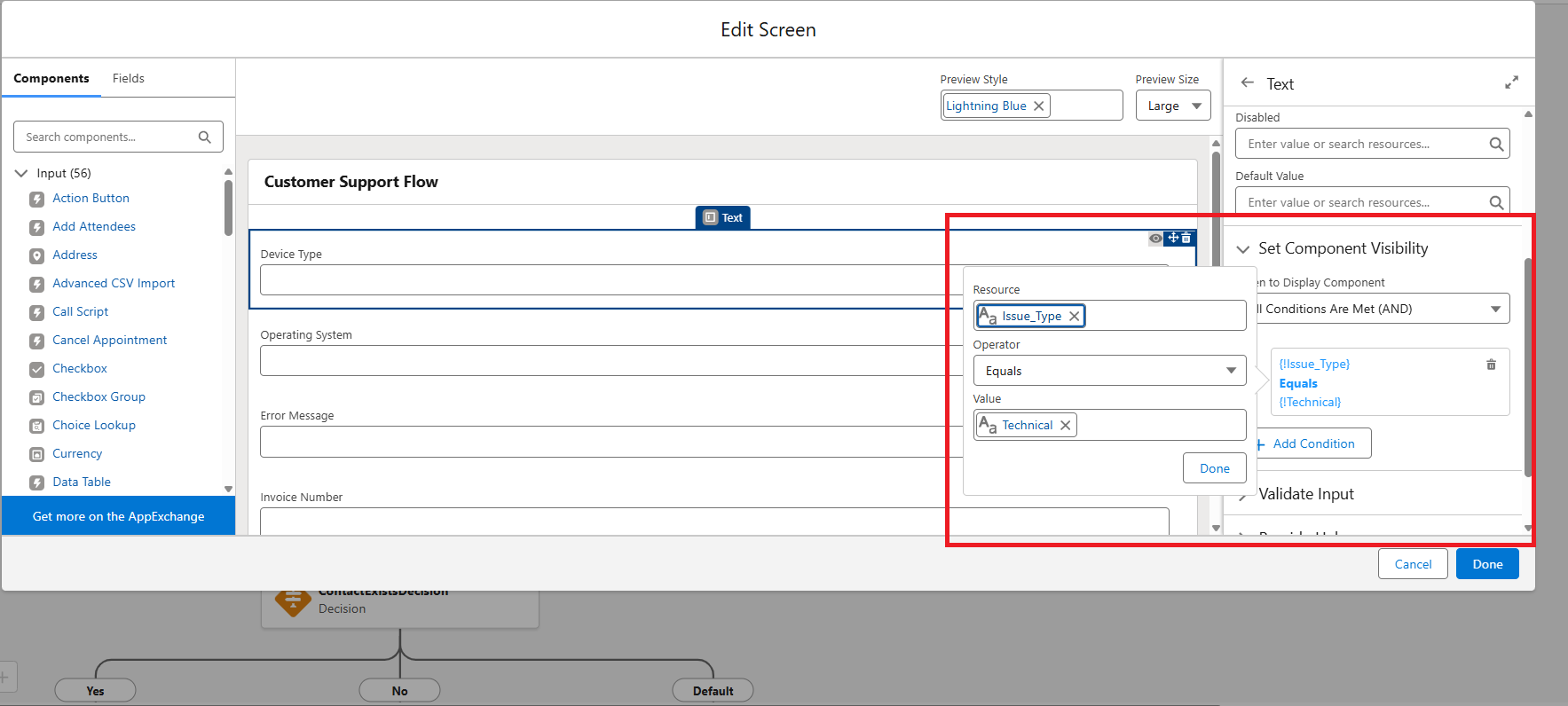The image size is (1568, 706).
Task: Collapse the Input (56) component group
Action: click(x=22, y=174)
